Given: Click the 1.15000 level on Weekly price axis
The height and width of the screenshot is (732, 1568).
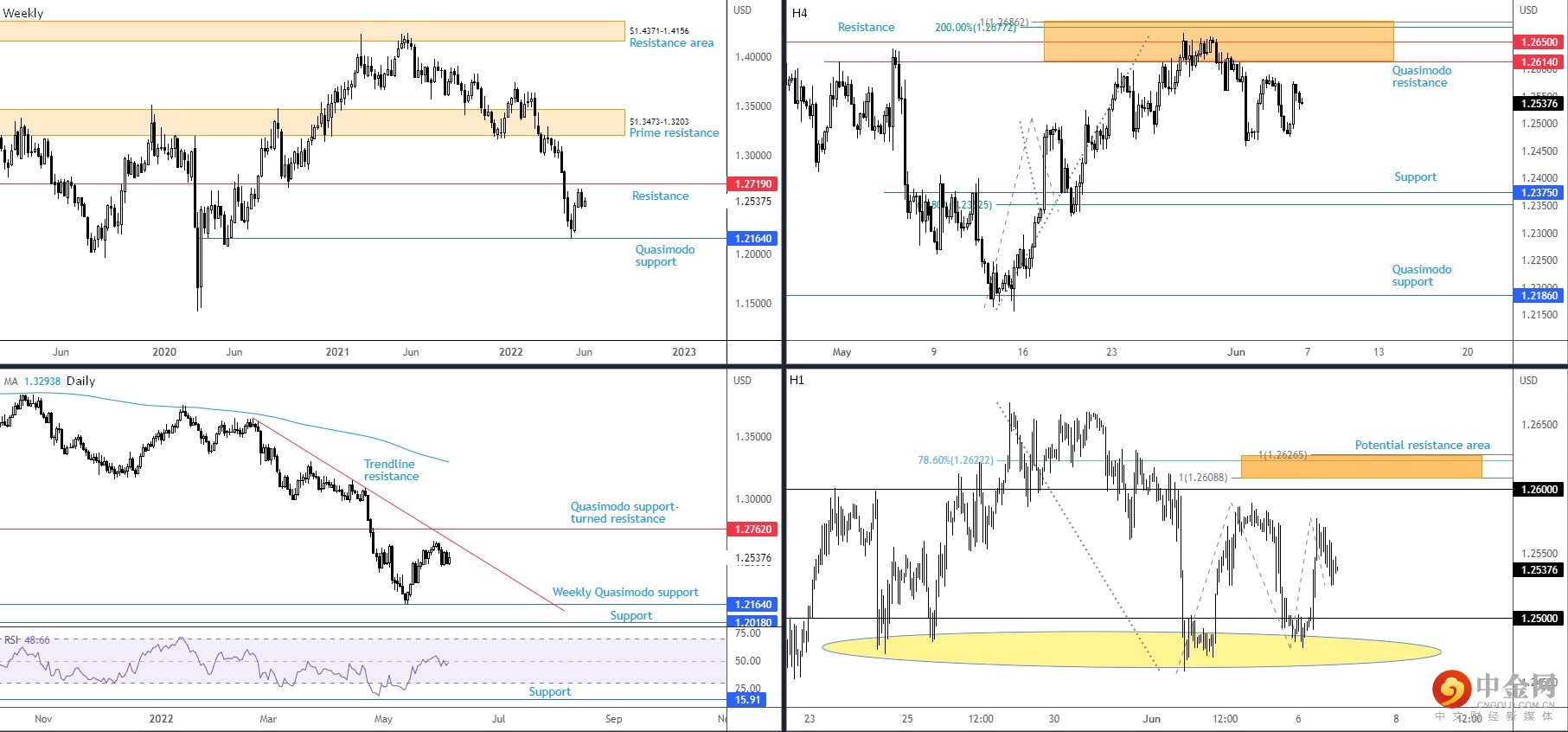Looking at the screenshot, I should tap(753, 304).
